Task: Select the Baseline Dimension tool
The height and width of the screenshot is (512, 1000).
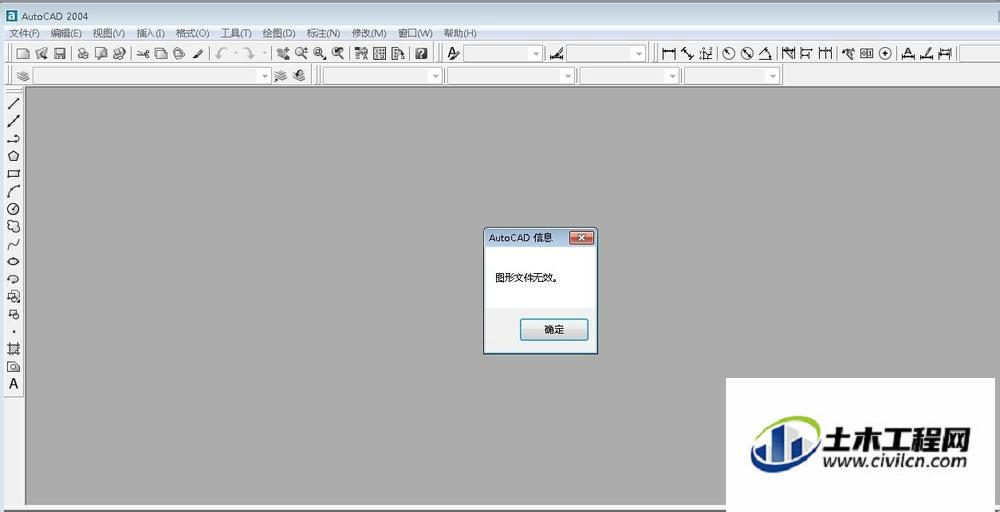Action: (x=806, y=54)
